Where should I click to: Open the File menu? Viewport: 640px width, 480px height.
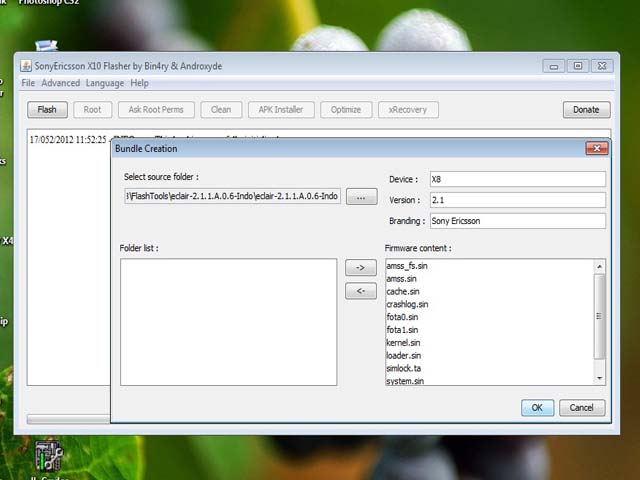(28, 83)
